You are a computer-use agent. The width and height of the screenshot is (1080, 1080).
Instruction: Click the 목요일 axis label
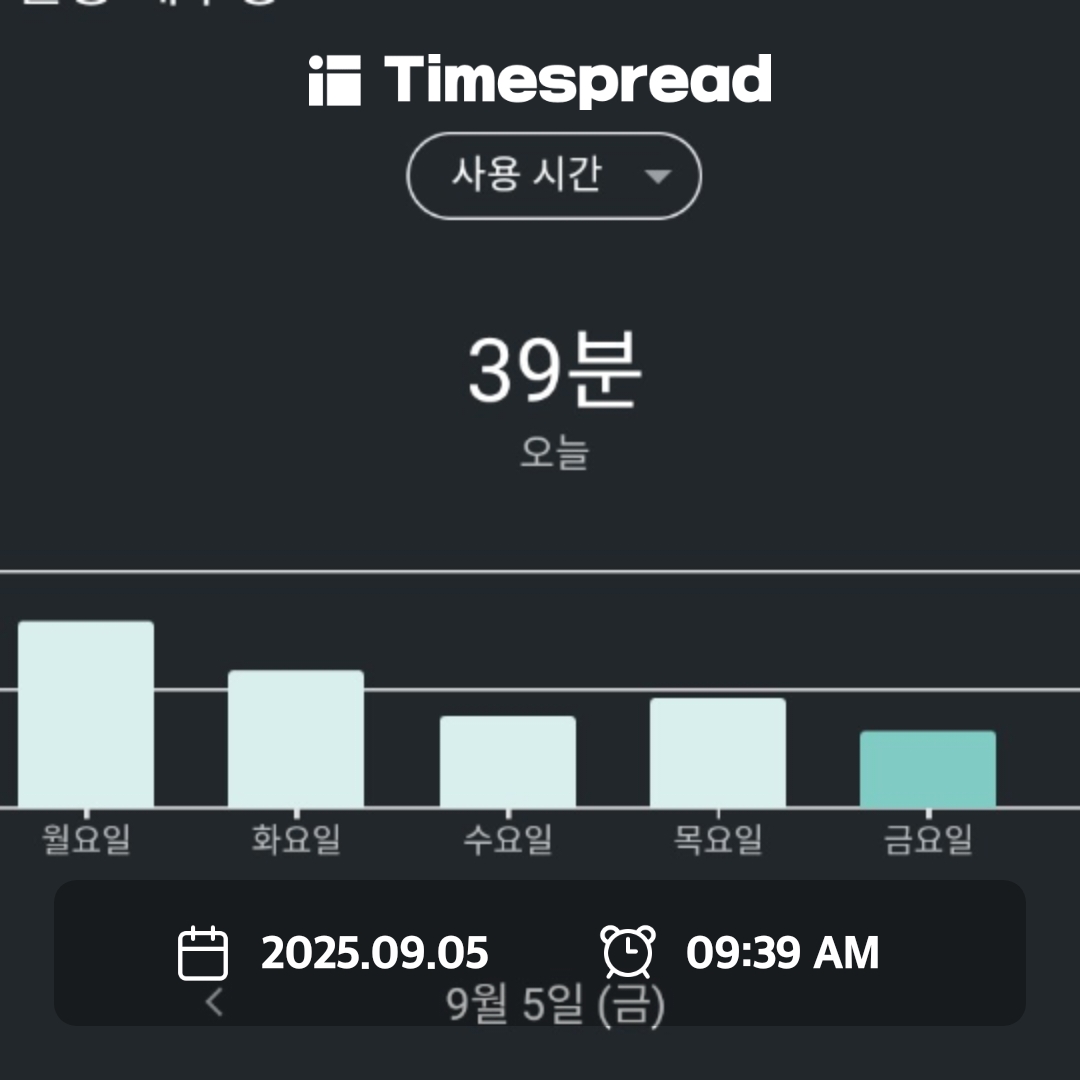718,839
